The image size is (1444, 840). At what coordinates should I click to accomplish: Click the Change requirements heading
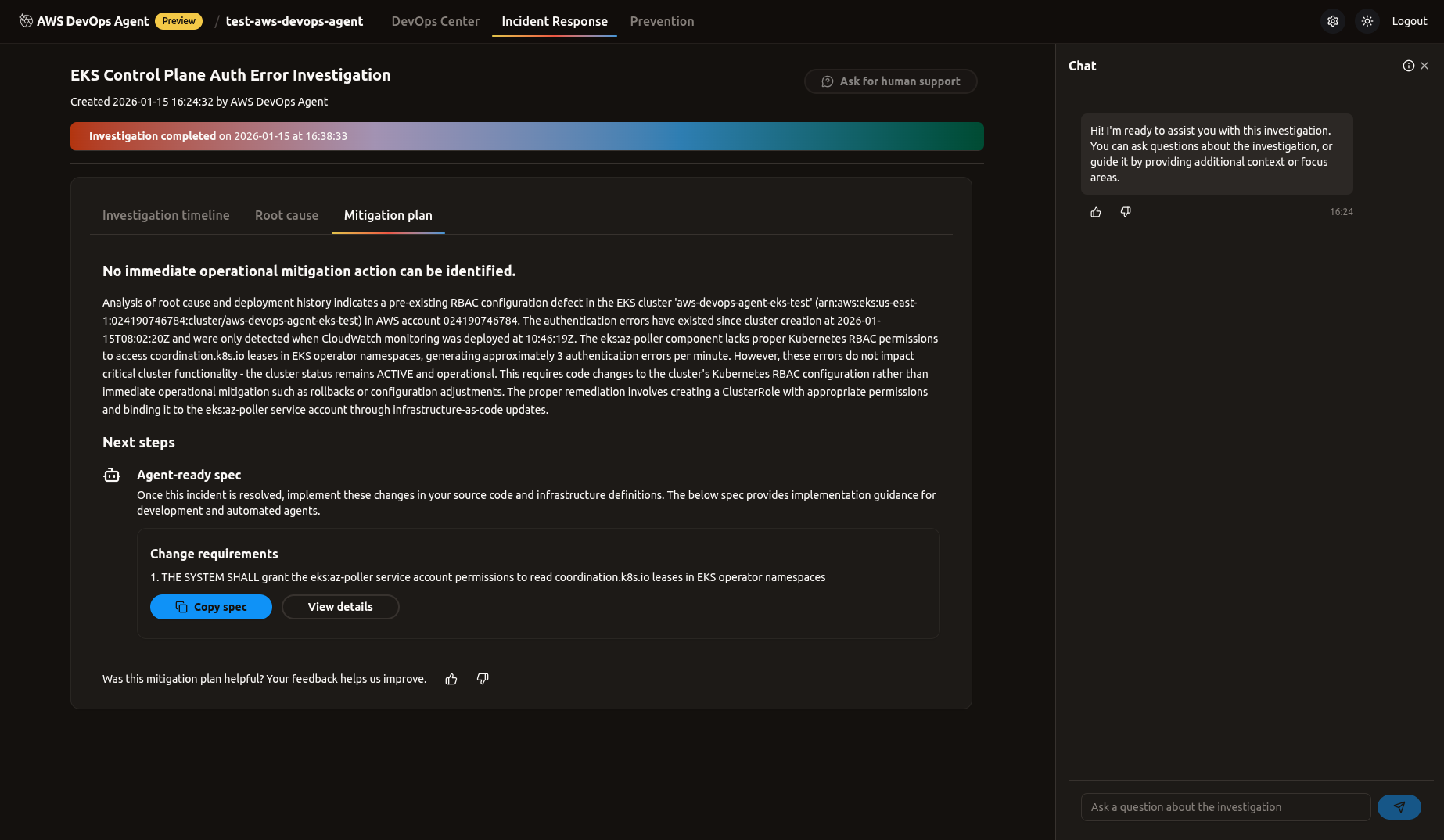[x=214, y=554]
